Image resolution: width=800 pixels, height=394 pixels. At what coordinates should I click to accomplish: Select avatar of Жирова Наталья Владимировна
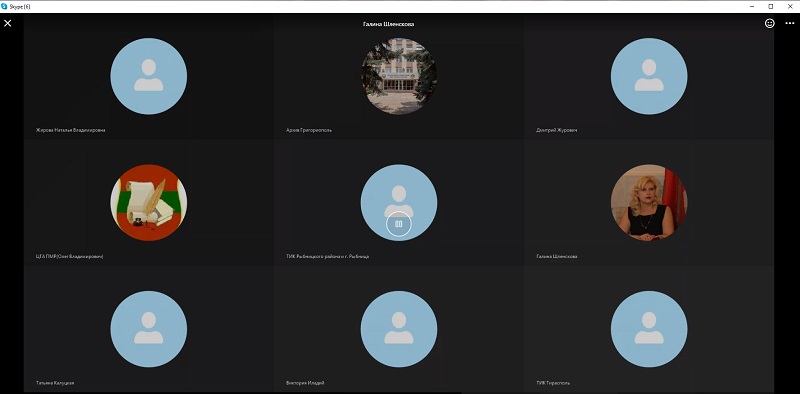(x=148, y=76)
